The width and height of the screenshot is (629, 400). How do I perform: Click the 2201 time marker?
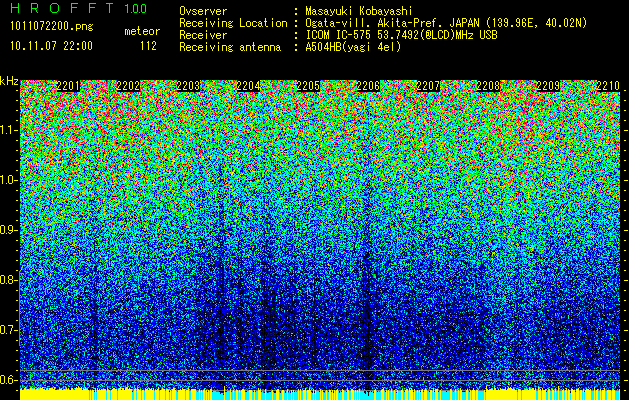tap(68, 86)
